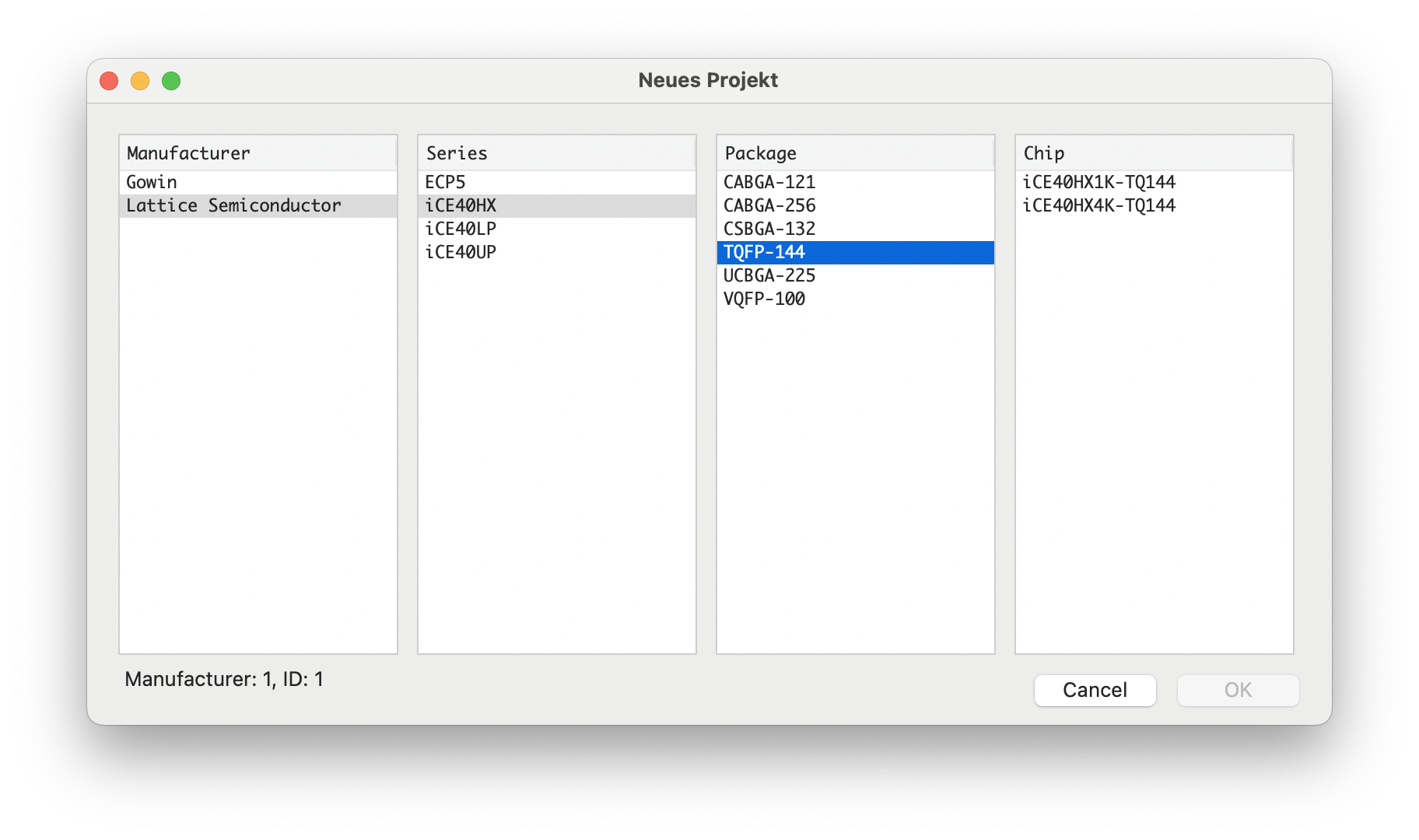
Task: Choose ECP5 in the Series list
Action: click(x=557, y=182)
